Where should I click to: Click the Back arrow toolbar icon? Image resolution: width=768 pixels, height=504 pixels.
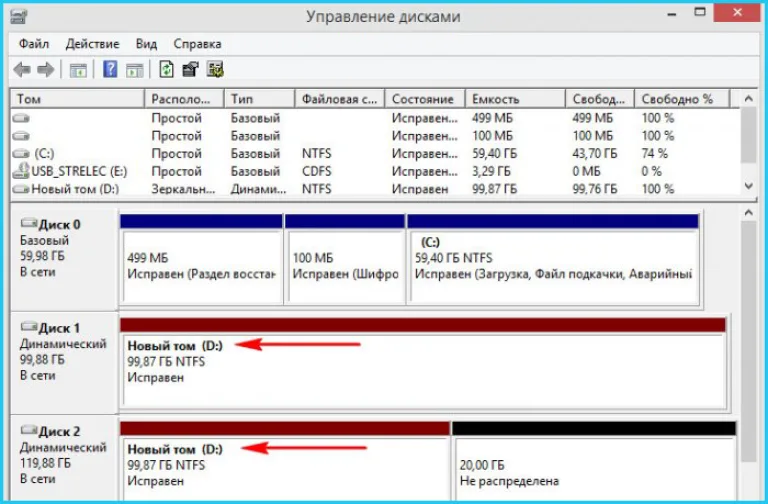22,70
